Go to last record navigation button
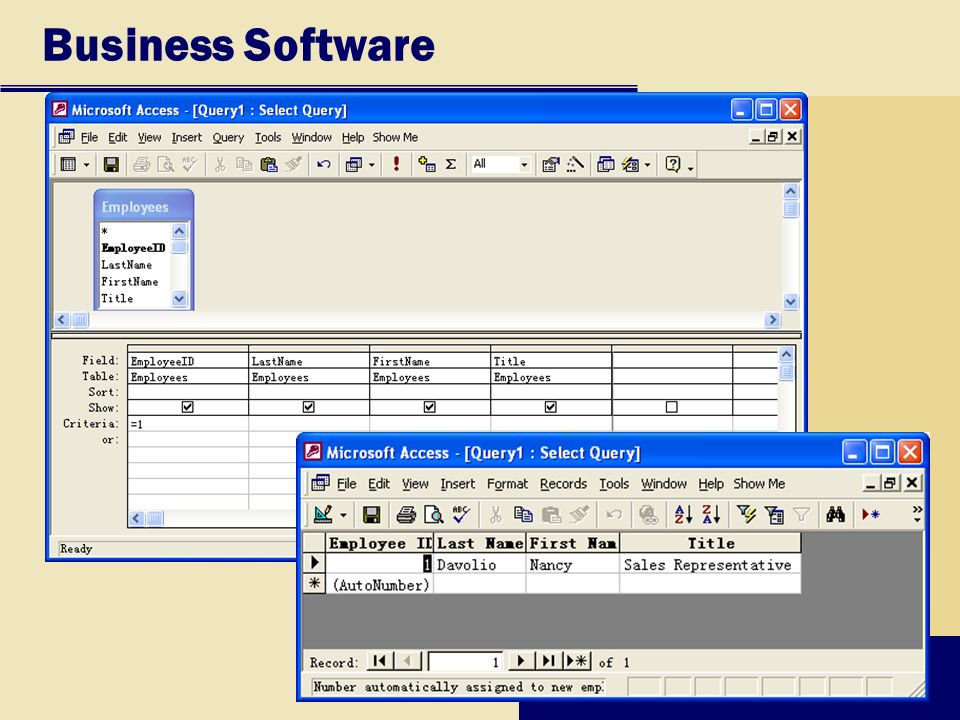Screen dimensions: 960x720 pos(549,661)
